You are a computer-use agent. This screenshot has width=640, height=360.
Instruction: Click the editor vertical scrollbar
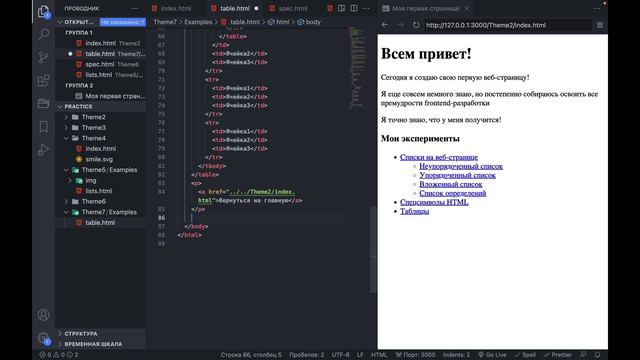tap(373, 250)
